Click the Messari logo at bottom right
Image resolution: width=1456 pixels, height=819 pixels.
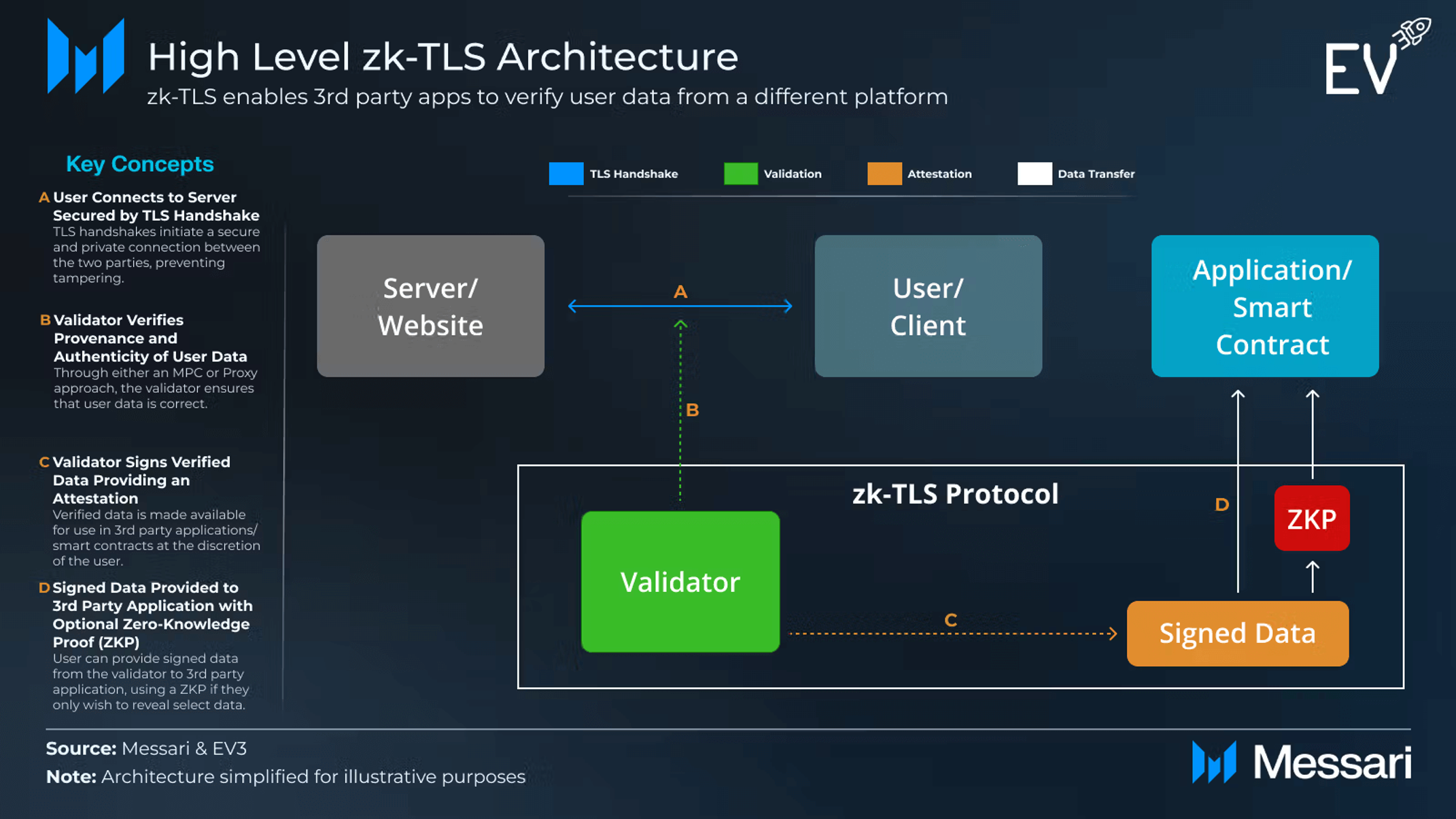(x=1302, y=762)
